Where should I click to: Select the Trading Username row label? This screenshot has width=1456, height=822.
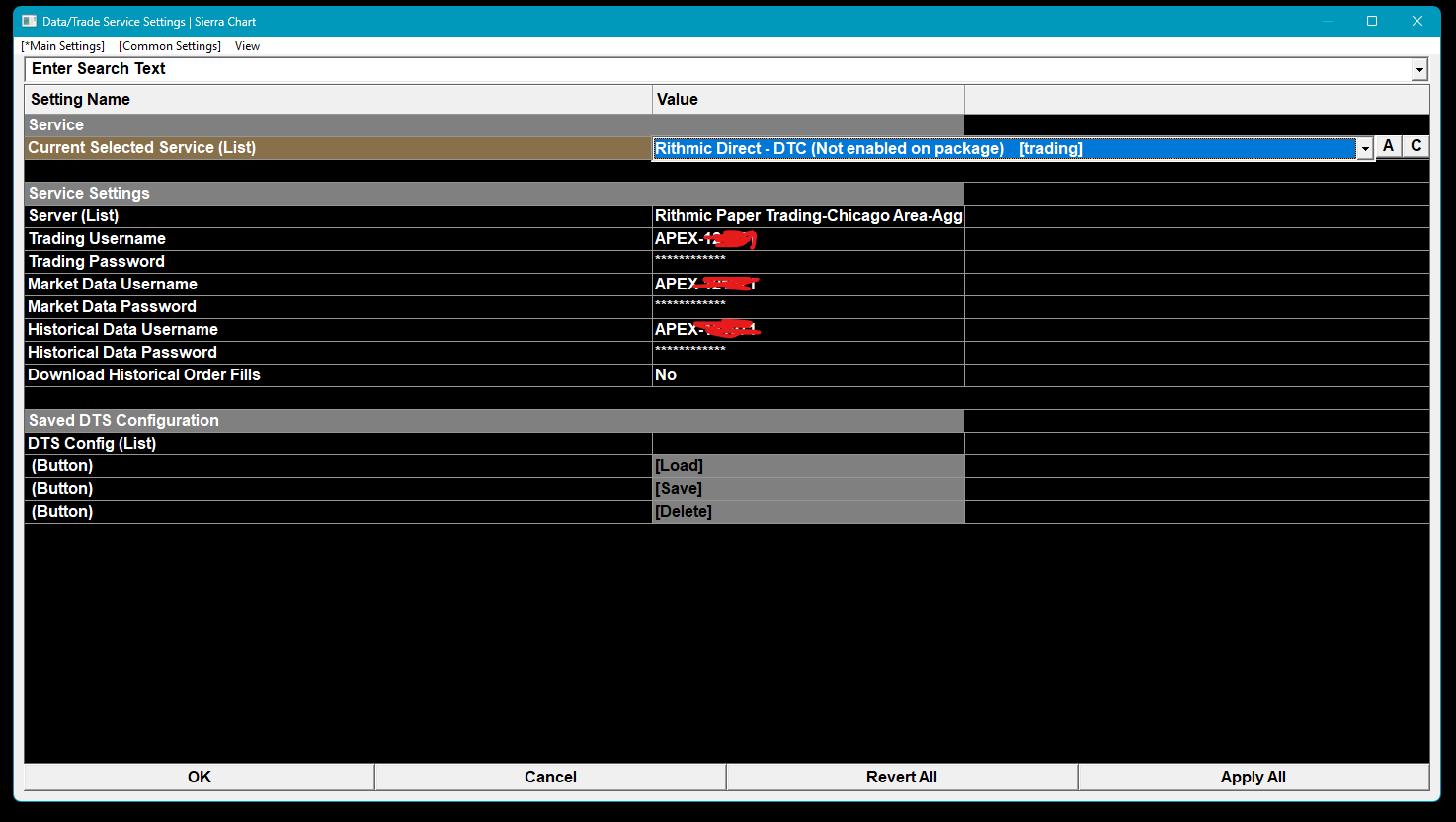338,239
